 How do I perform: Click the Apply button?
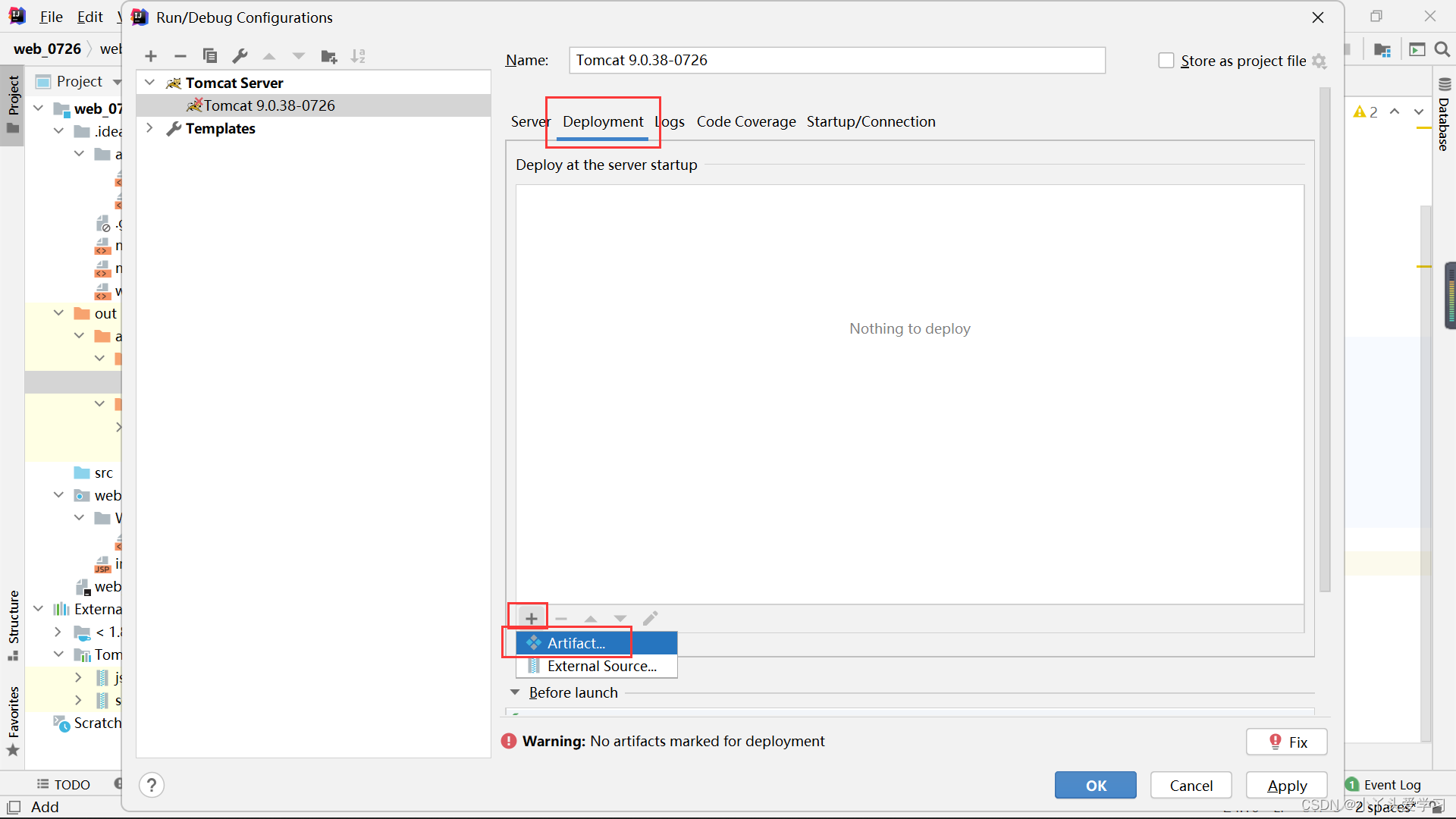coord(1286,786)
